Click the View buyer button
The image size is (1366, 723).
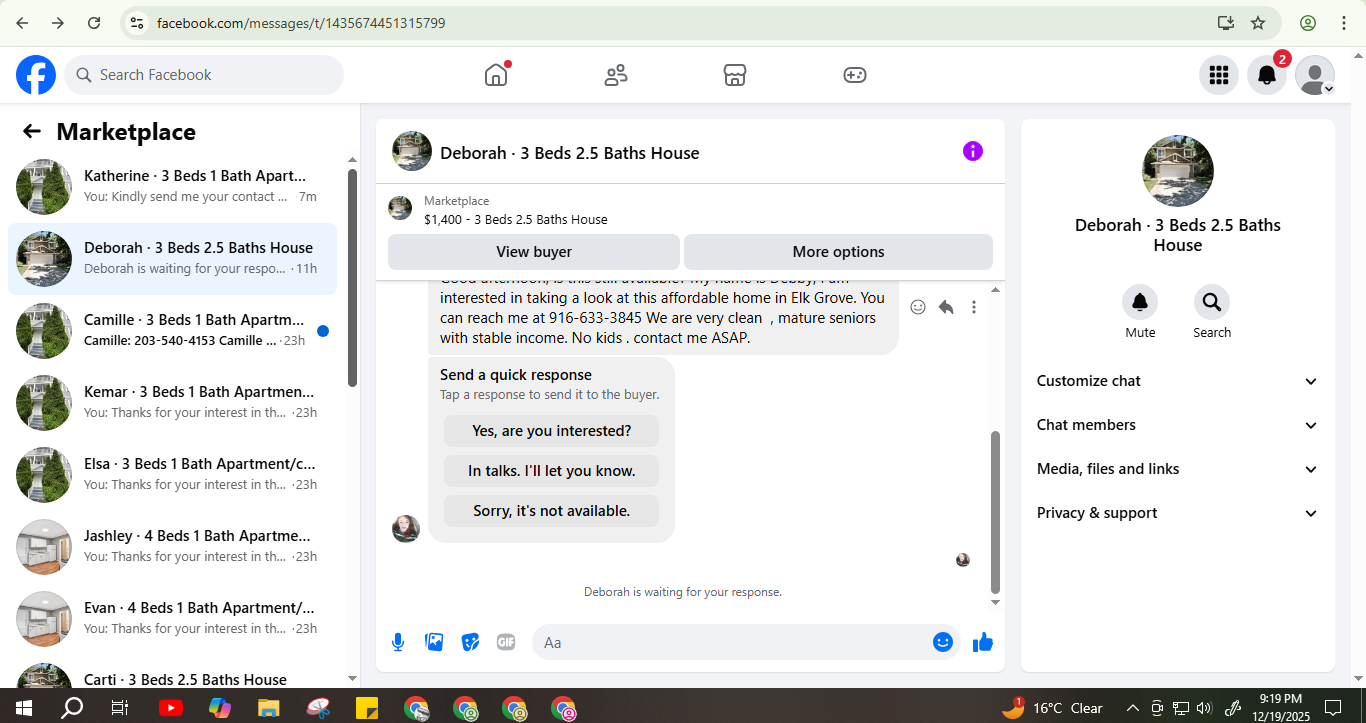pyautogui.click(x=534, y=252)
